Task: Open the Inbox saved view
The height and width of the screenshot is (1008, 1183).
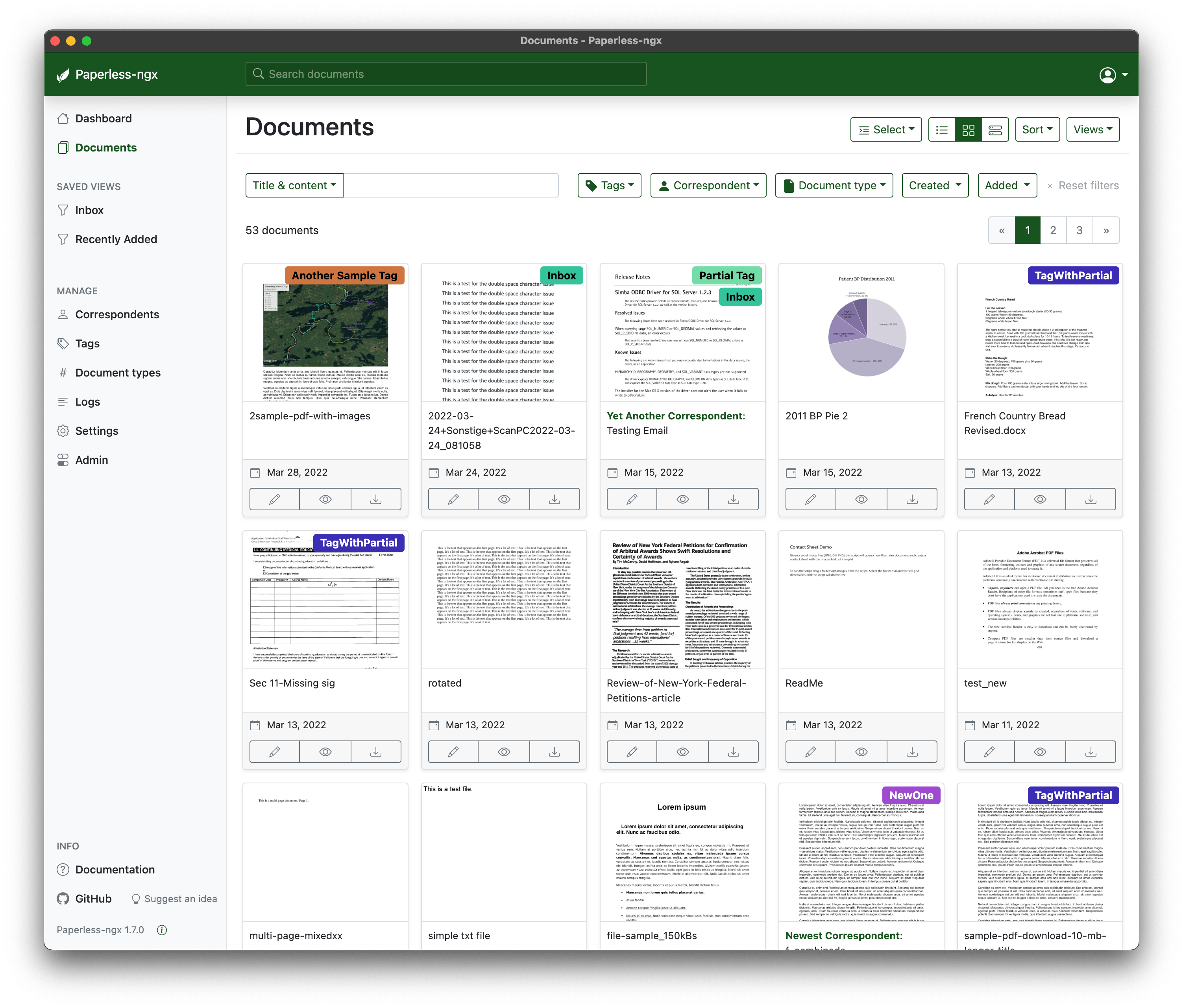Action: [x=90, y=210]
